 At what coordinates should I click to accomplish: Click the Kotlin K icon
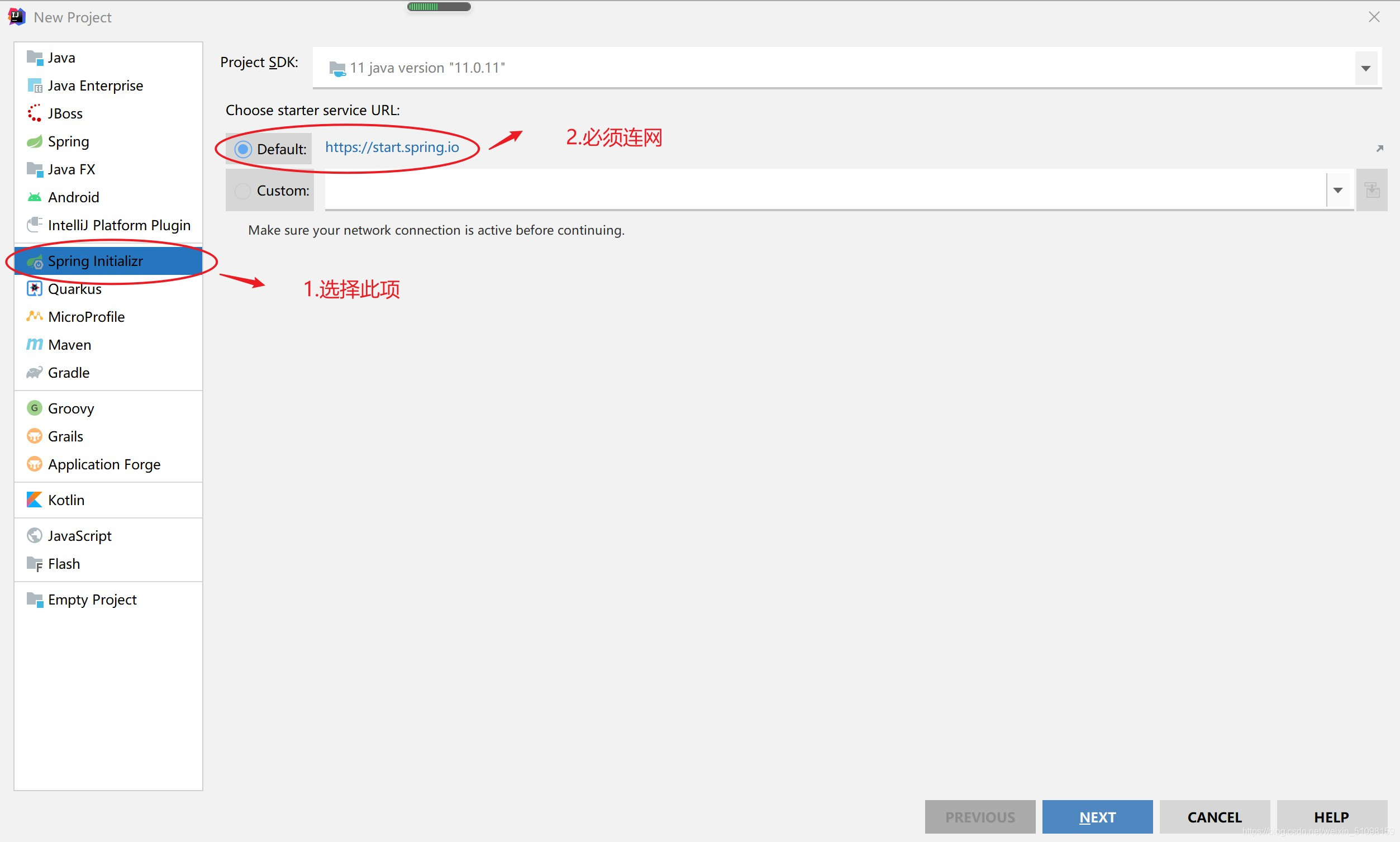(x=35, y=500)
